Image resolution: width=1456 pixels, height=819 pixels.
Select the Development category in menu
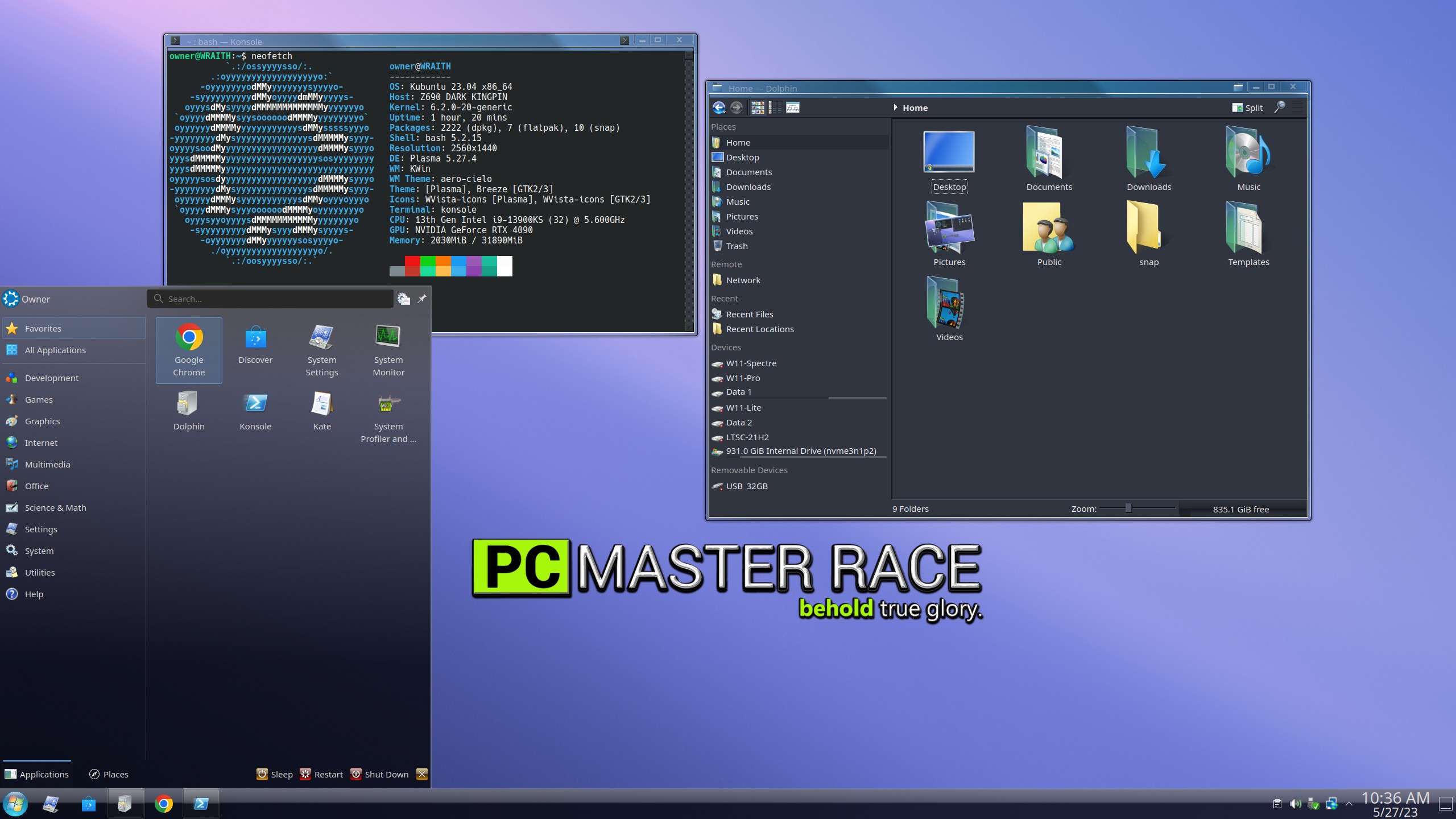coord(52,378)
